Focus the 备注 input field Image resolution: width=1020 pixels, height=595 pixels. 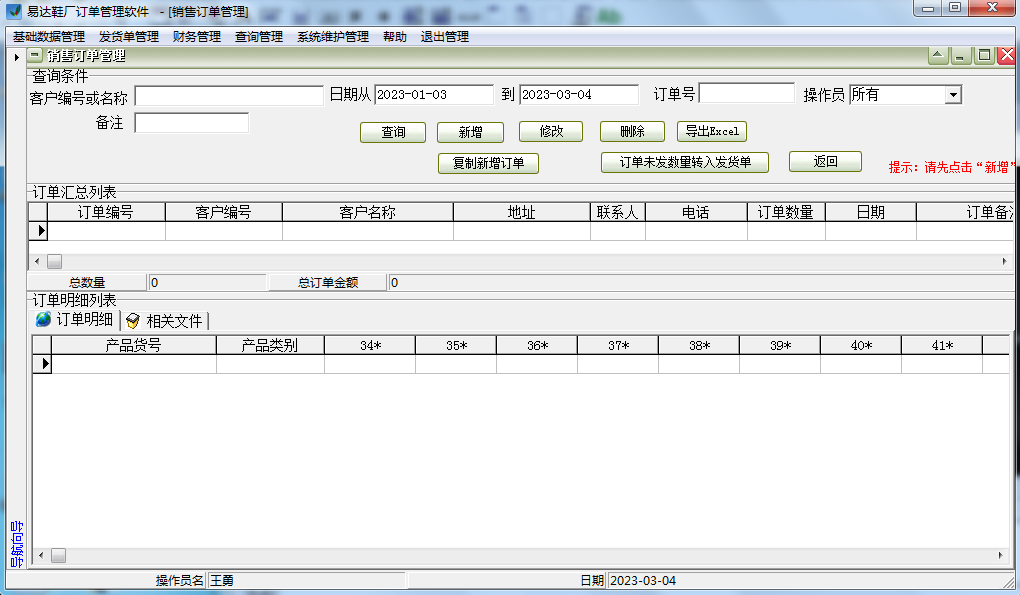tap(191, 123)
